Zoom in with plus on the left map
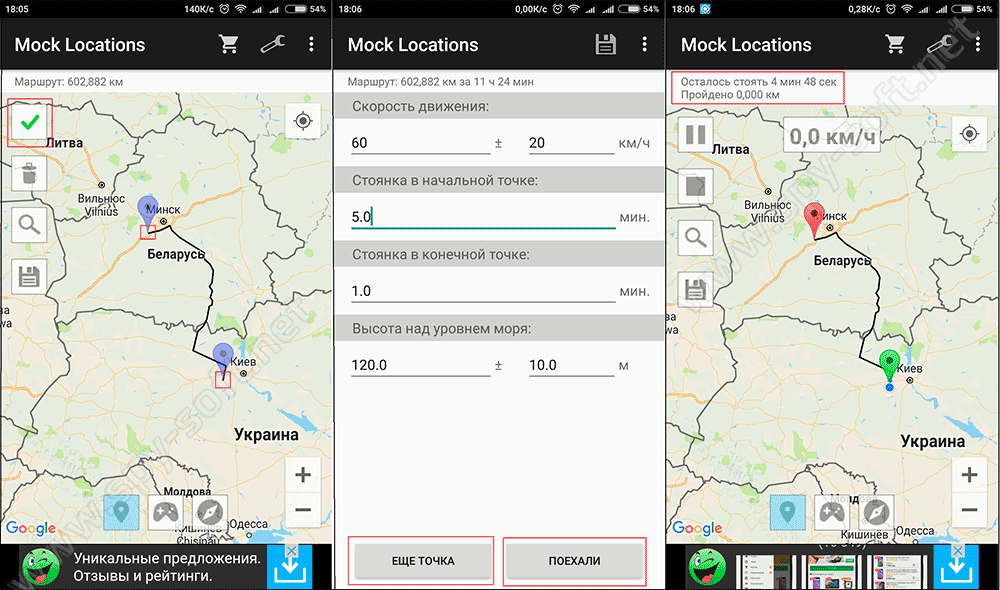Viewport: 1000px width, 590px height. point(303,474)
